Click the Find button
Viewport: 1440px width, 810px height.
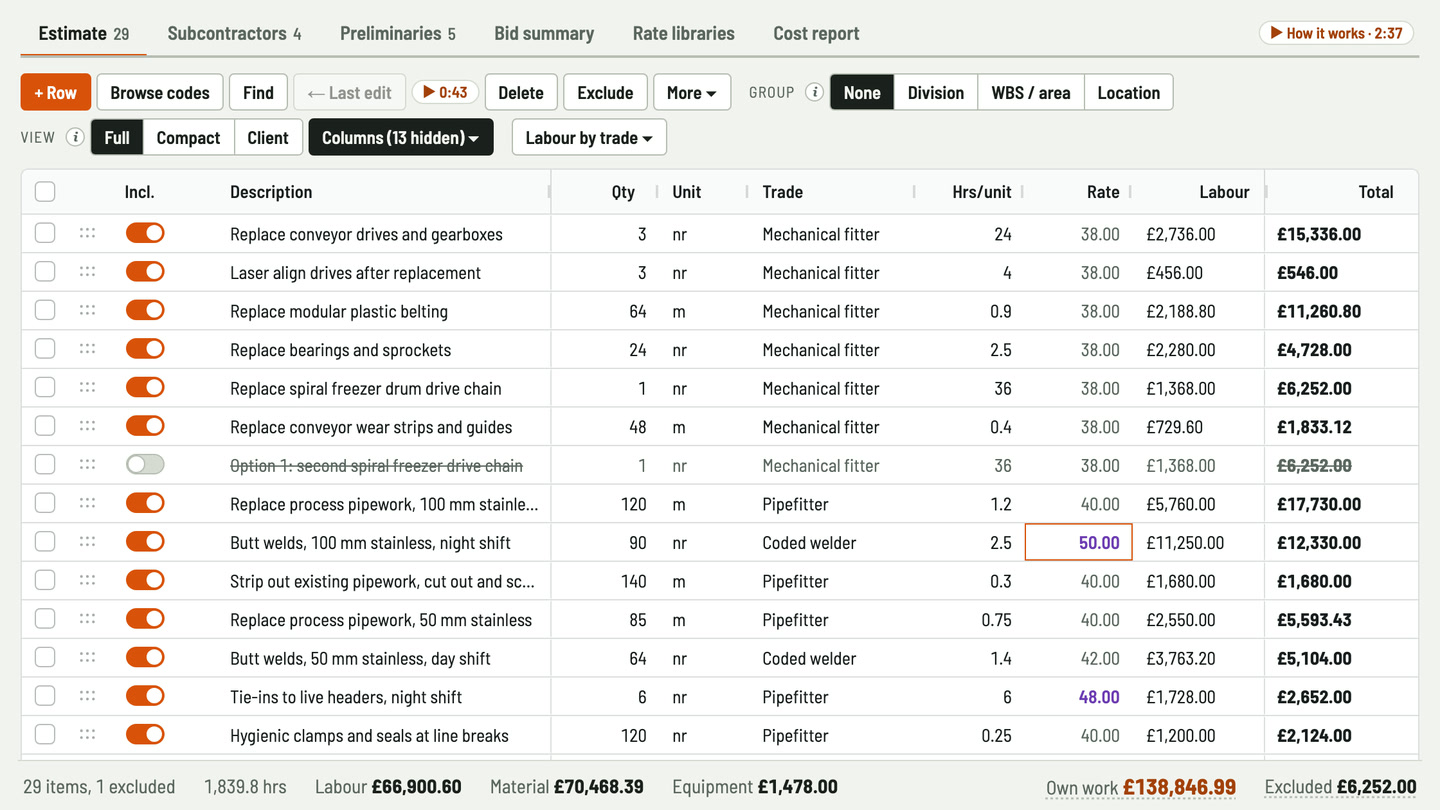pos(258,92)
